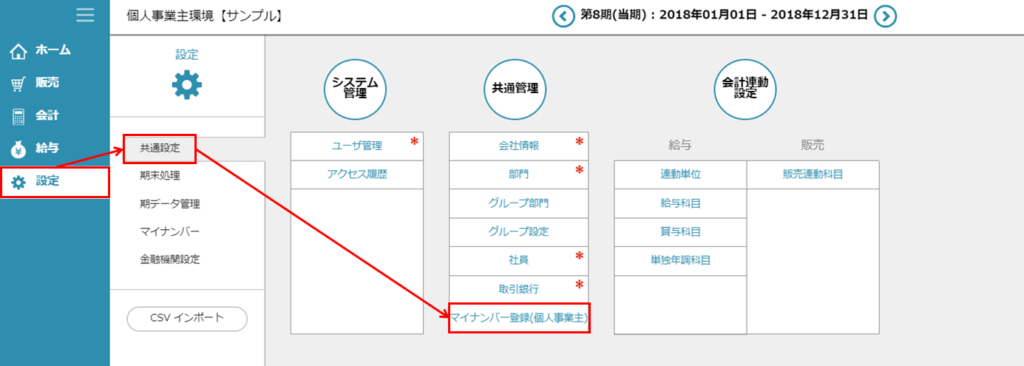Open 金融機関設定 menu item
Screen dimensions: 1024x366
[x=170, y=259]
